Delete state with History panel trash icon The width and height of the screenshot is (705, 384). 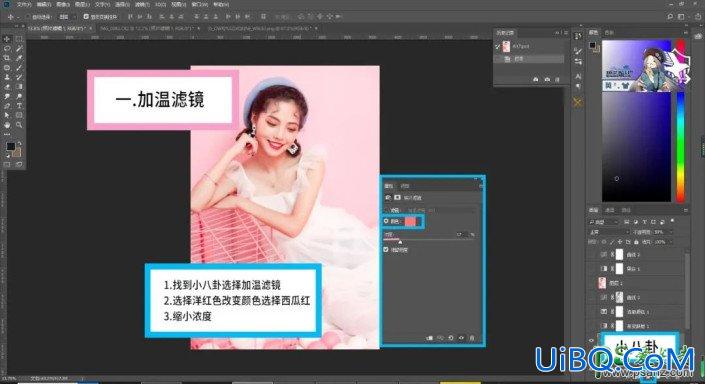(558, 79)
